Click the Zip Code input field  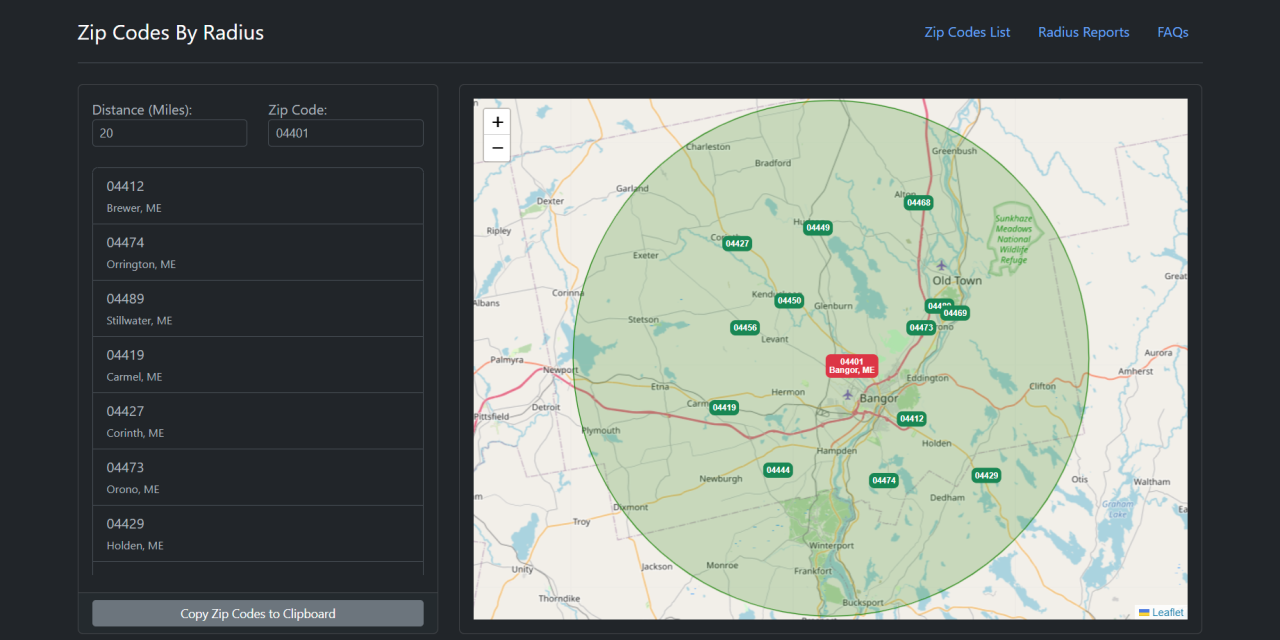pos(345,132)
